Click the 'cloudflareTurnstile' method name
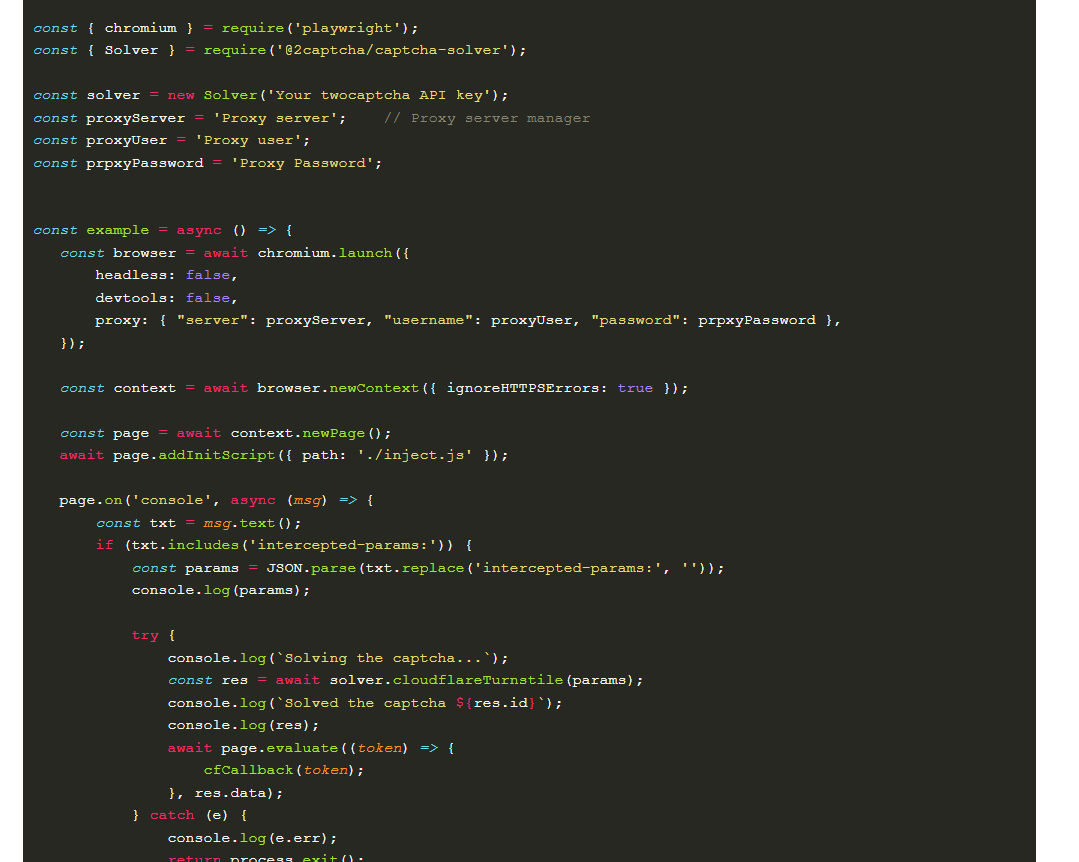This screenshot has width=1079, height=862. 478,680
